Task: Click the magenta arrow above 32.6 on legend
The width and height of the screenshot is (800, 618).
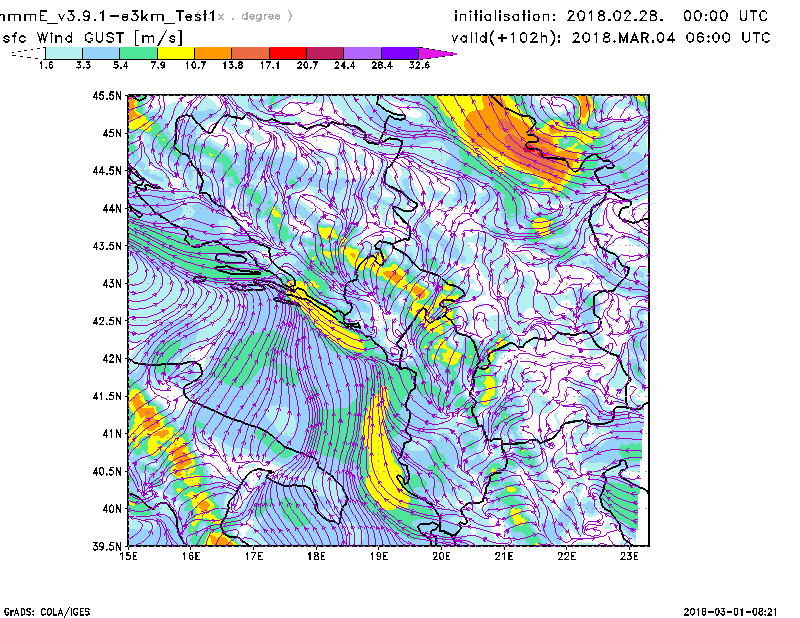Action: (437, 53)
